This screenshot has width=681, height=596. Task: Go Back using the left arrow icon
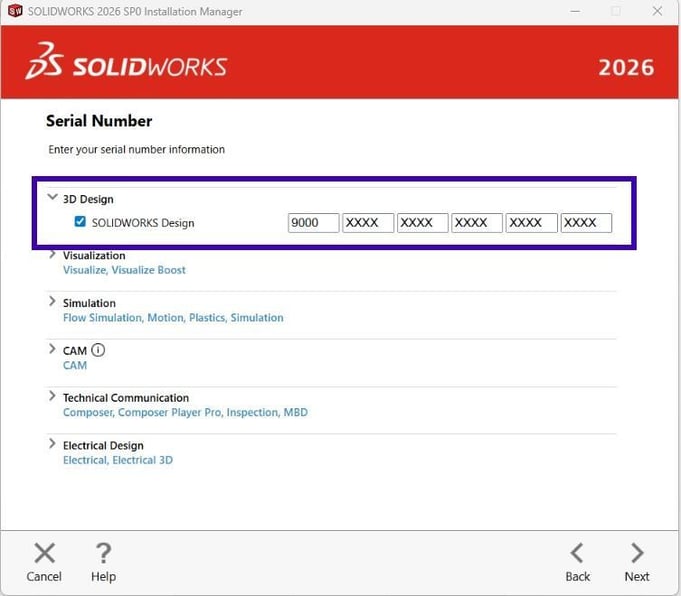tap(577, 553)
